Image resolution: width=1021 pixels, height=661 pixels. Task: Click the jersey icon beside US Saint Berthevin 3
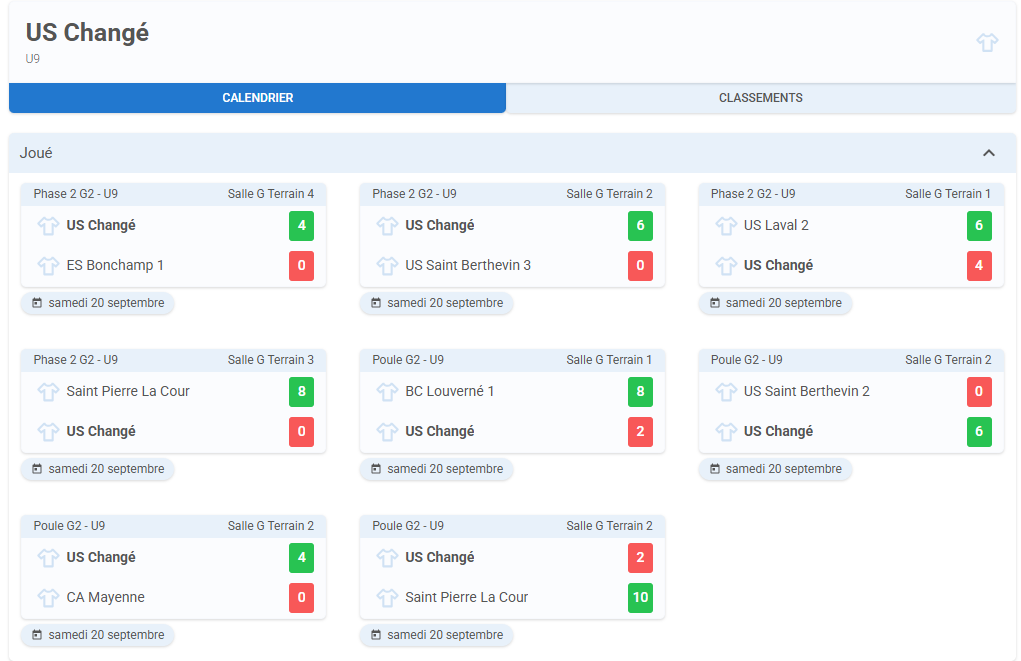point(387,266)
